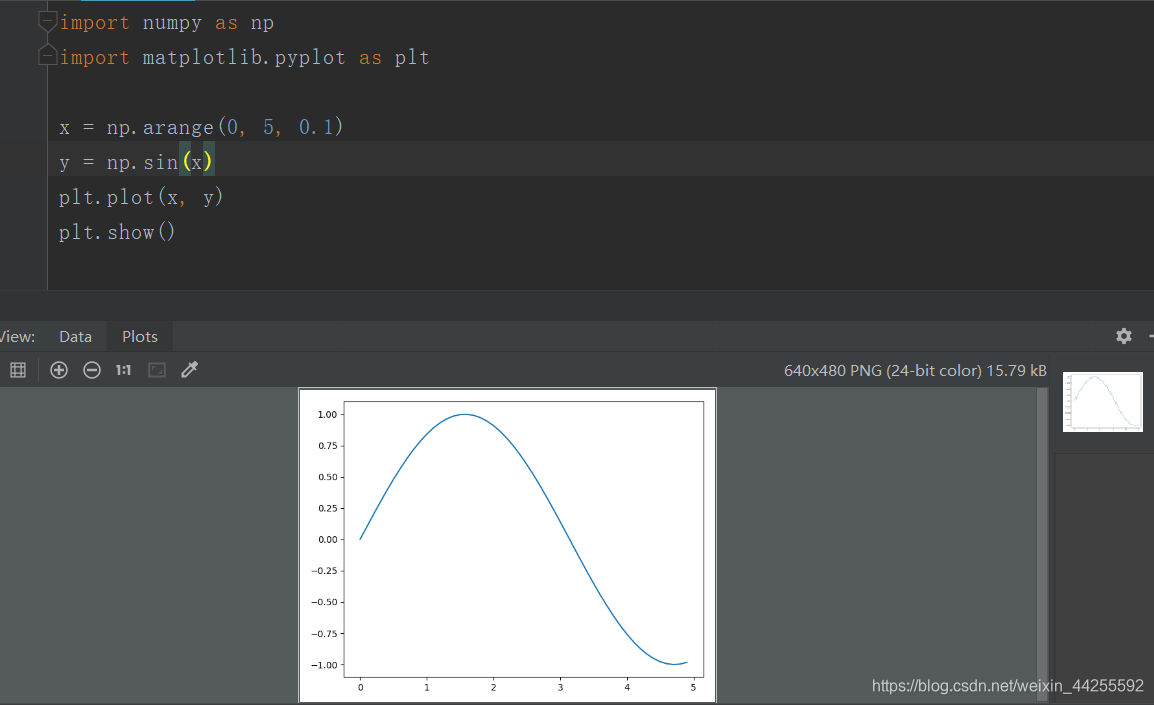Enable fit zoom to window mode
This screenshot has width=1154, height=705.
coord(156,370)
